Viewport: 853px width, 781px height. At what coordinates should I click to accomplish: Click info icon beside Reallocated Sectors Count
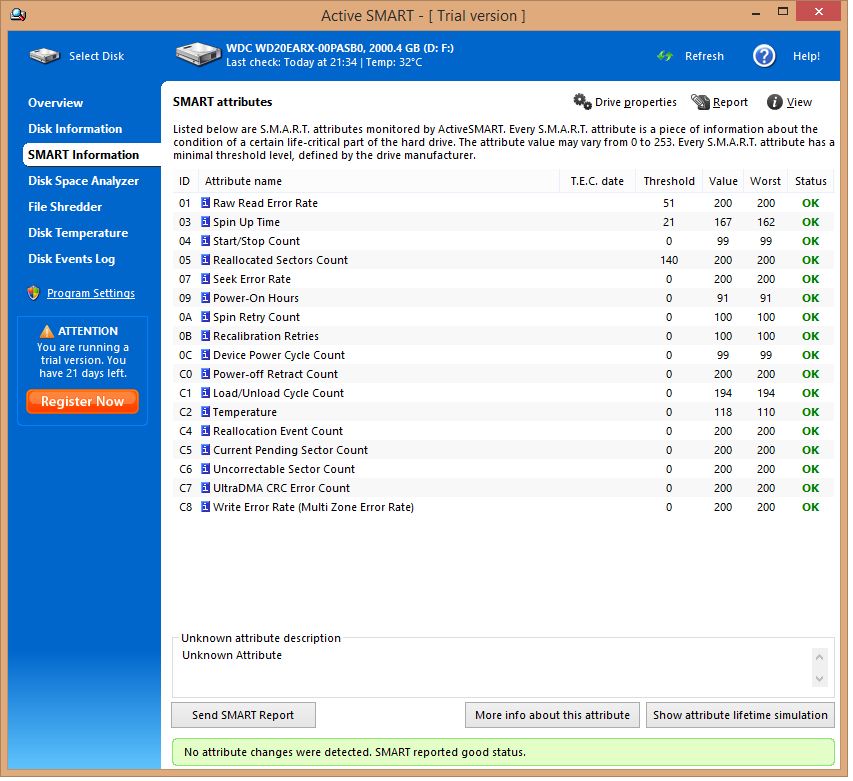click(x=206, y=261)
